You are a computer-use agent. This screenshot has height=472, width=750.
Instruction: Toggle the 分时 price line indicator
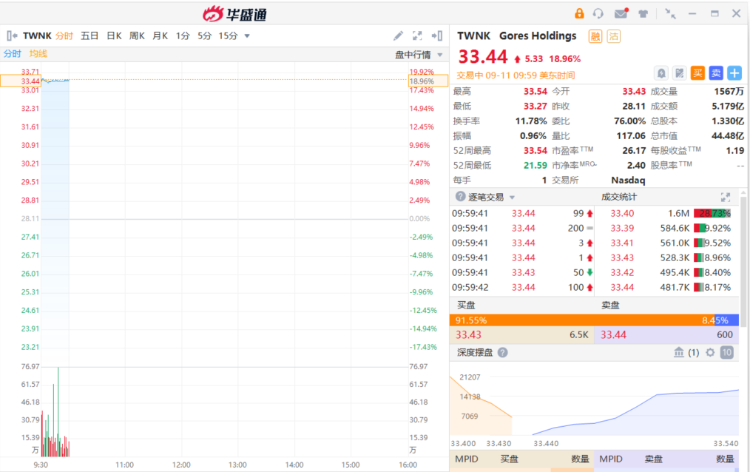12,54
